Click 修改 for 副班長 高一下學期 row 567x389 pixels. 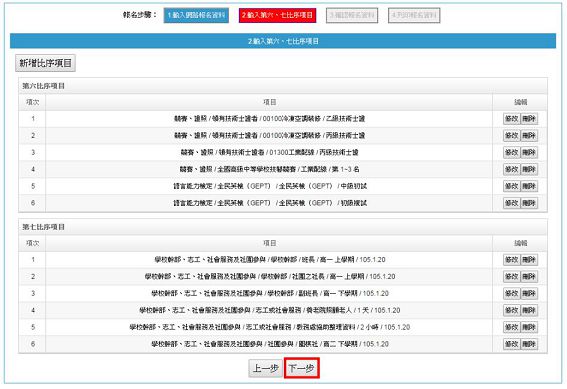511,294
